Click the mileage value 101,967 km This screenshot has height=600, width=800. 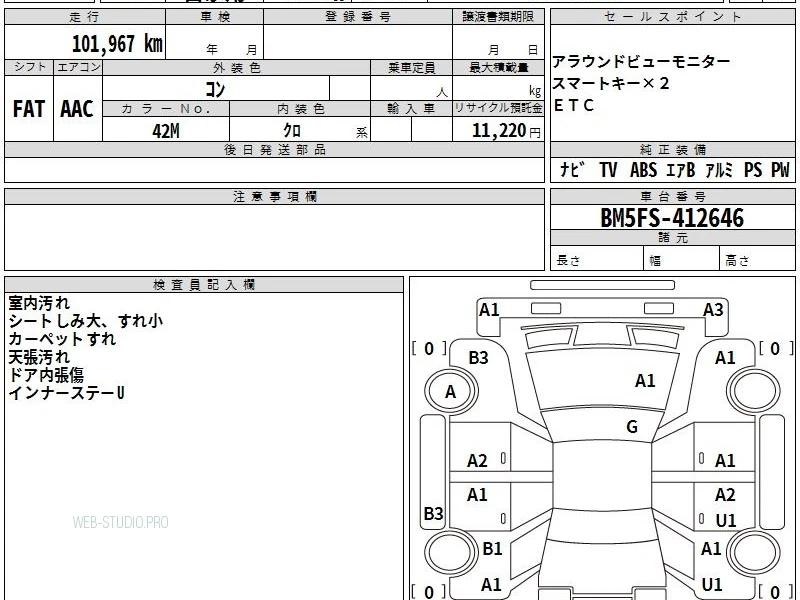click(117, 44)
